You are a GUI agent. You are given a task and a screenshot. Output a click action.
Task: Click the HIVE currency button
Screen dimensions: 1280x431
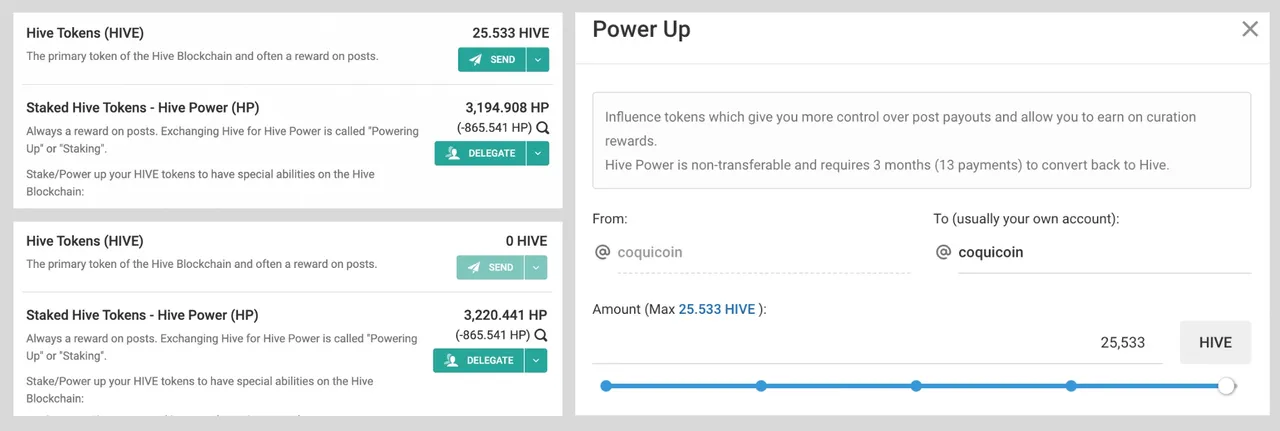[1215, 342]
